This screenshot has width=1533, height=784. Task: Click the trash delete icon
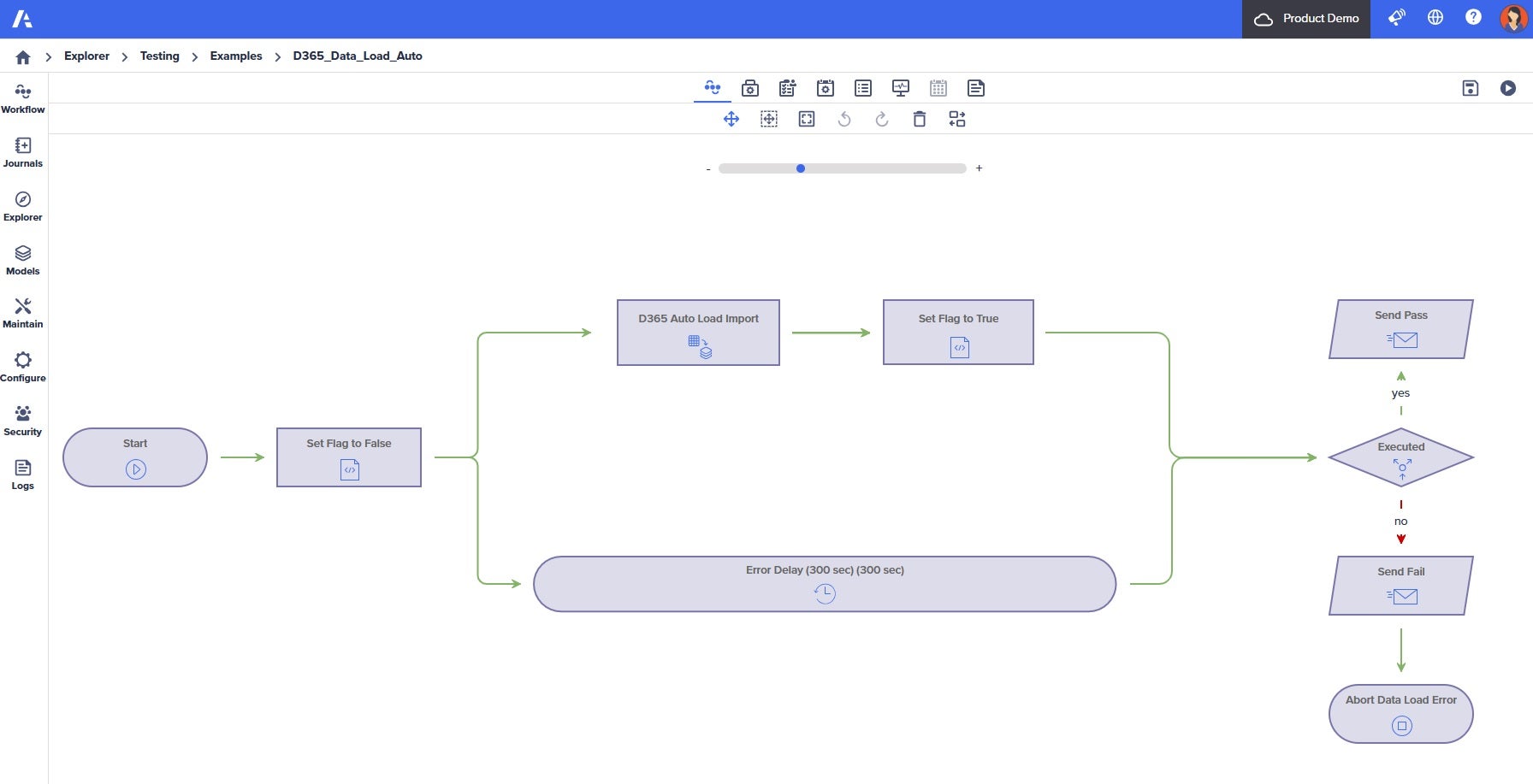pyautogui.click(x=920, y=119)
